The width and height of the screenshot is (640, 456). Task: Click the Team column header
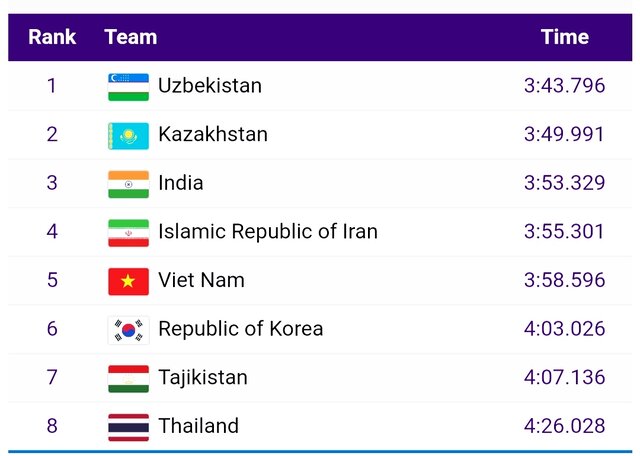pos(130,37)
